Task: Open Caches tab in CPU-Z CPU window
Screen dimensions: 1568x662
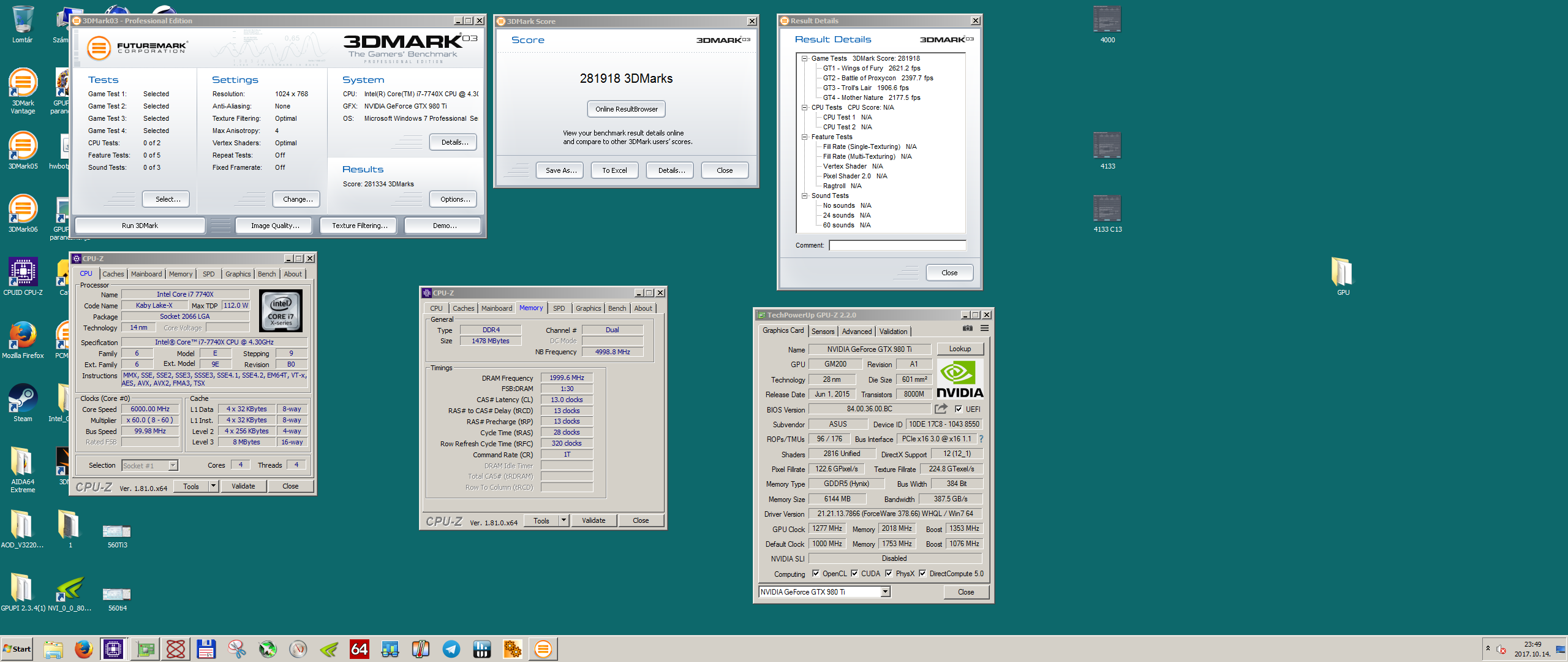Action: click(x=113, y=274)
